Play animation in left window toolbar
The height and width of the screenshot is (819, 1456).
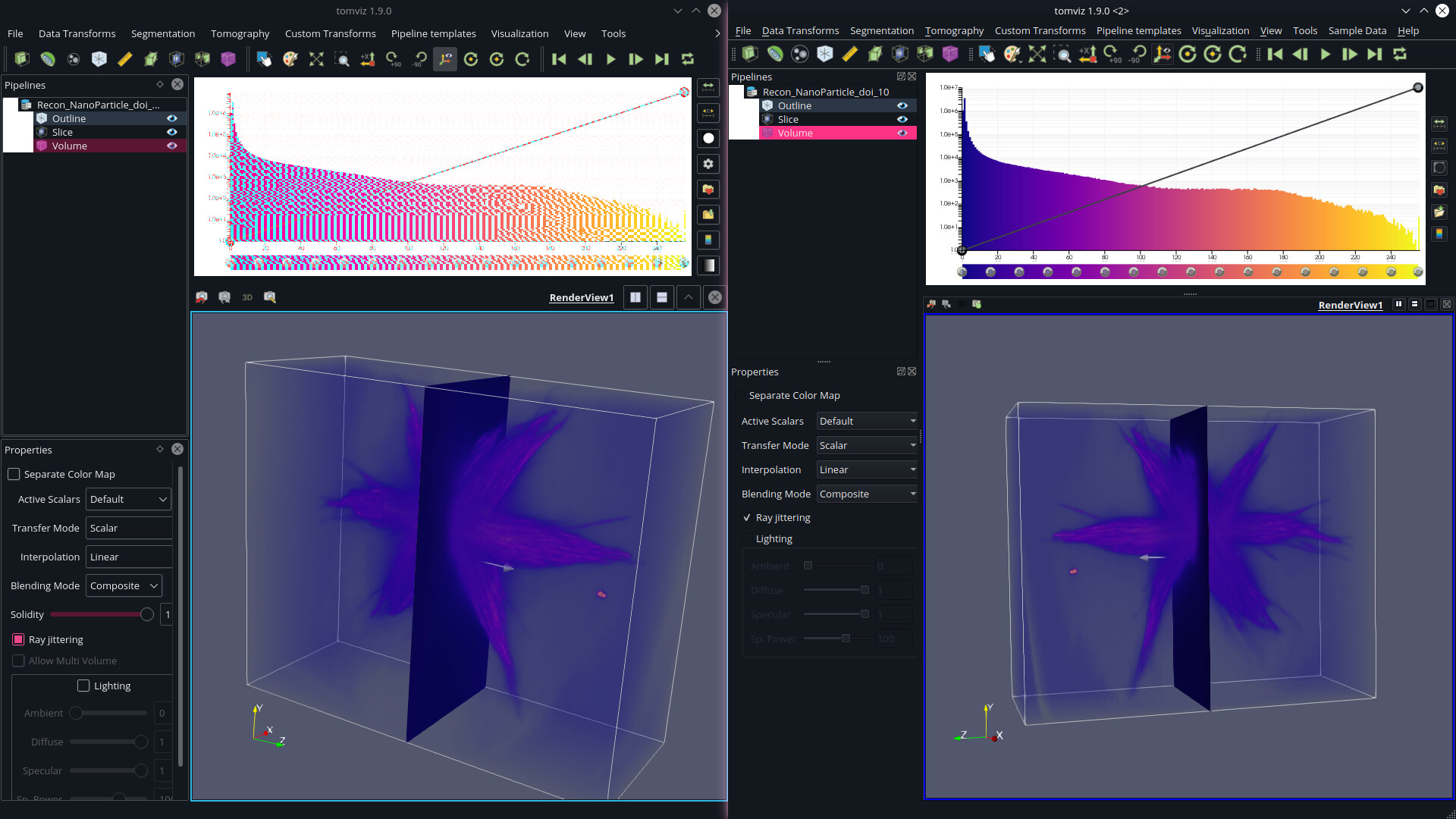click(x=611, y=59)
